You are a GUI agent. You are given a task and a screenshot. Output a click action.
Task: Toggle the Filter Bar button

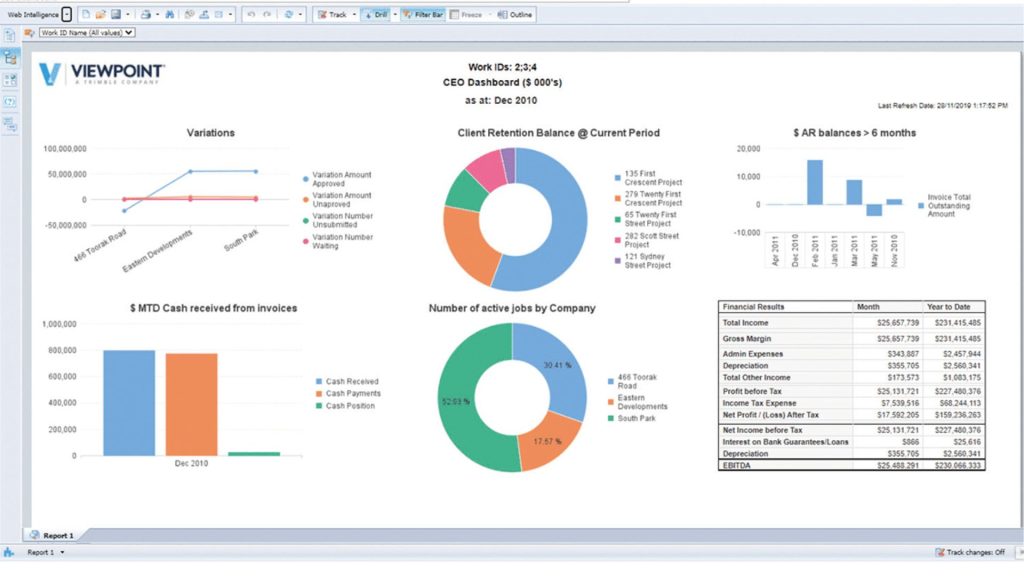click(423, 14)
